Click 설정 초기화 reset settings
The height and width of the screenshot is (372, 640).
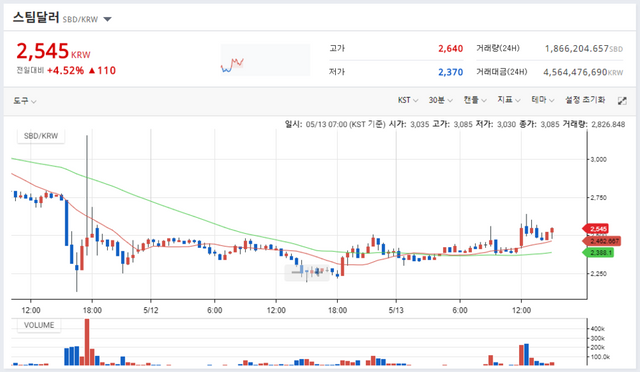[x=585, y=100]
